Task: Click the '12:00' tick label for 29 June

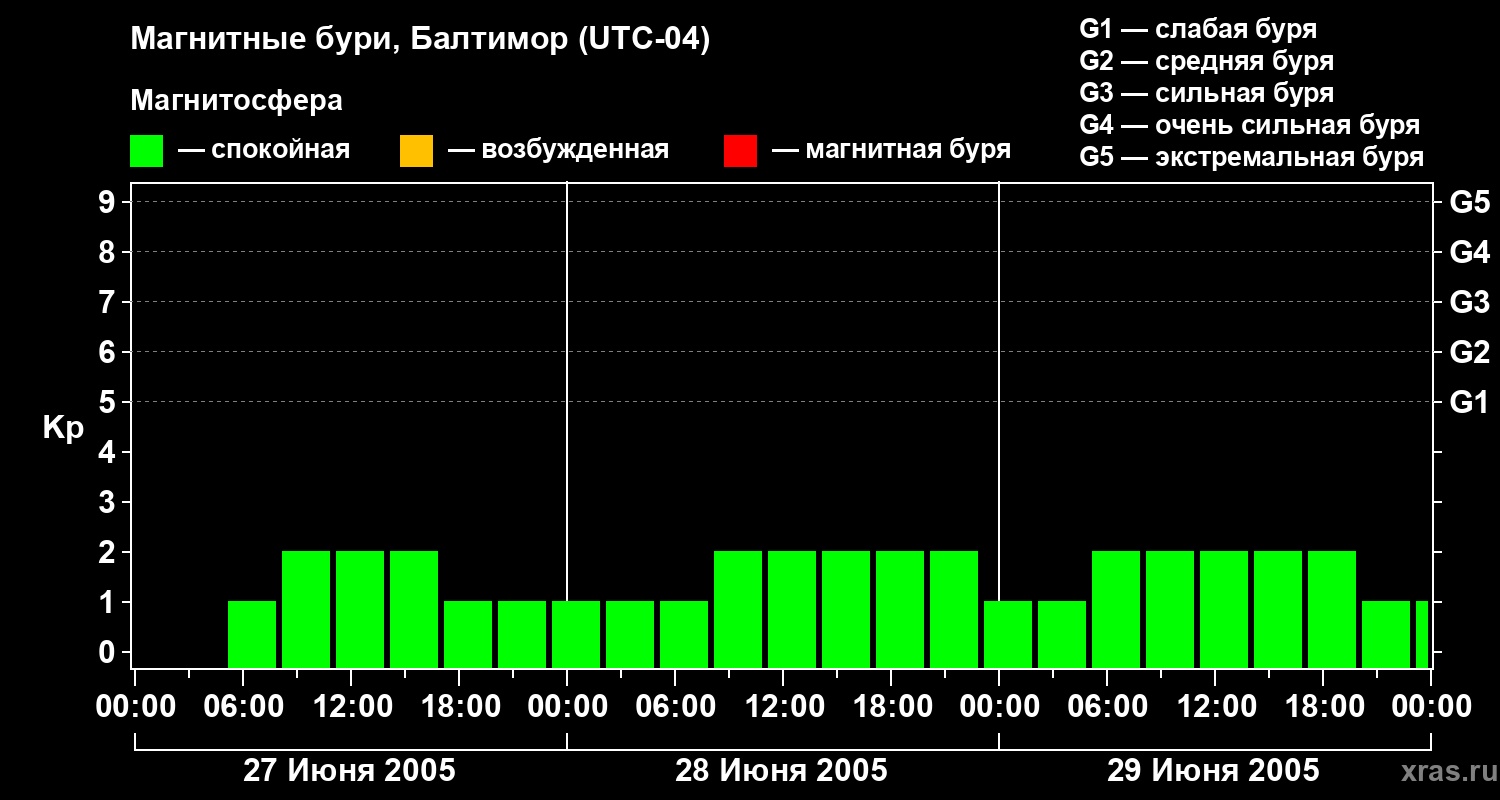Action: click(x=1215, y=707)
